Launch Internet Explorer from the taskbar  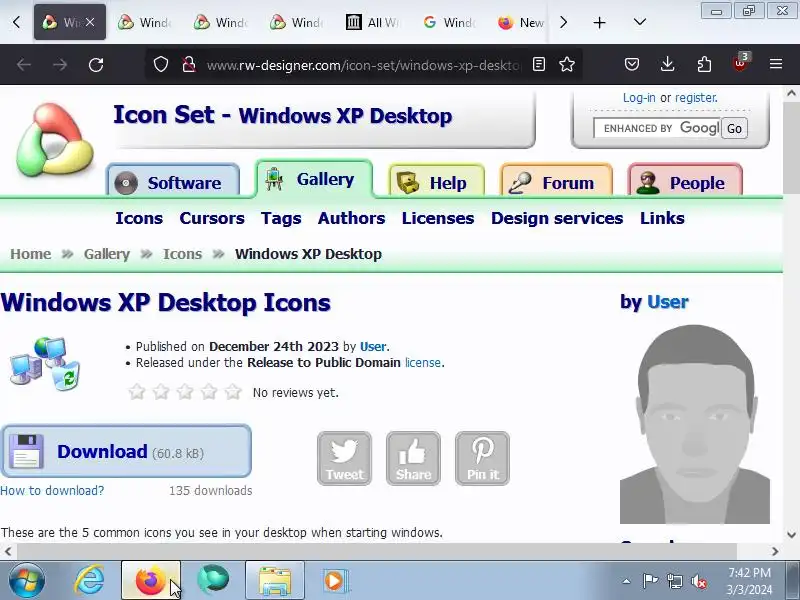click(90, 581)
